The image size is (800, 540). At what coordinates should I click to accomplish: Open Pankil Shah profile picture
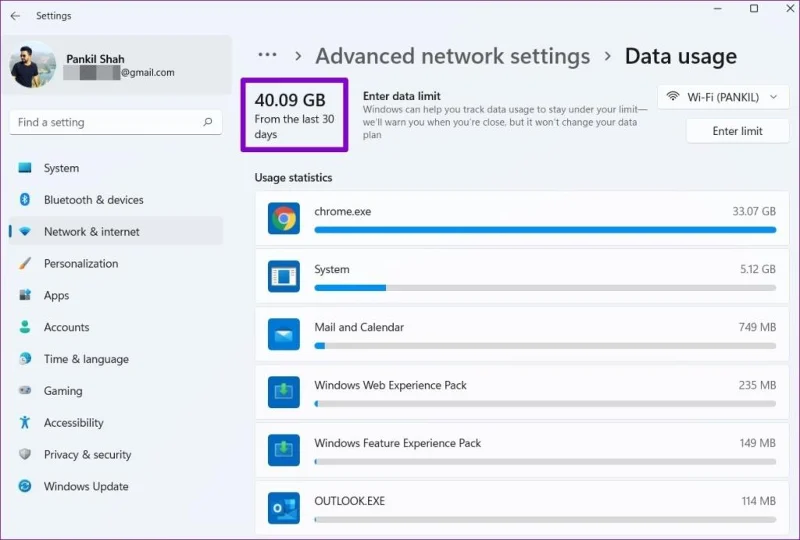point(33,64)
